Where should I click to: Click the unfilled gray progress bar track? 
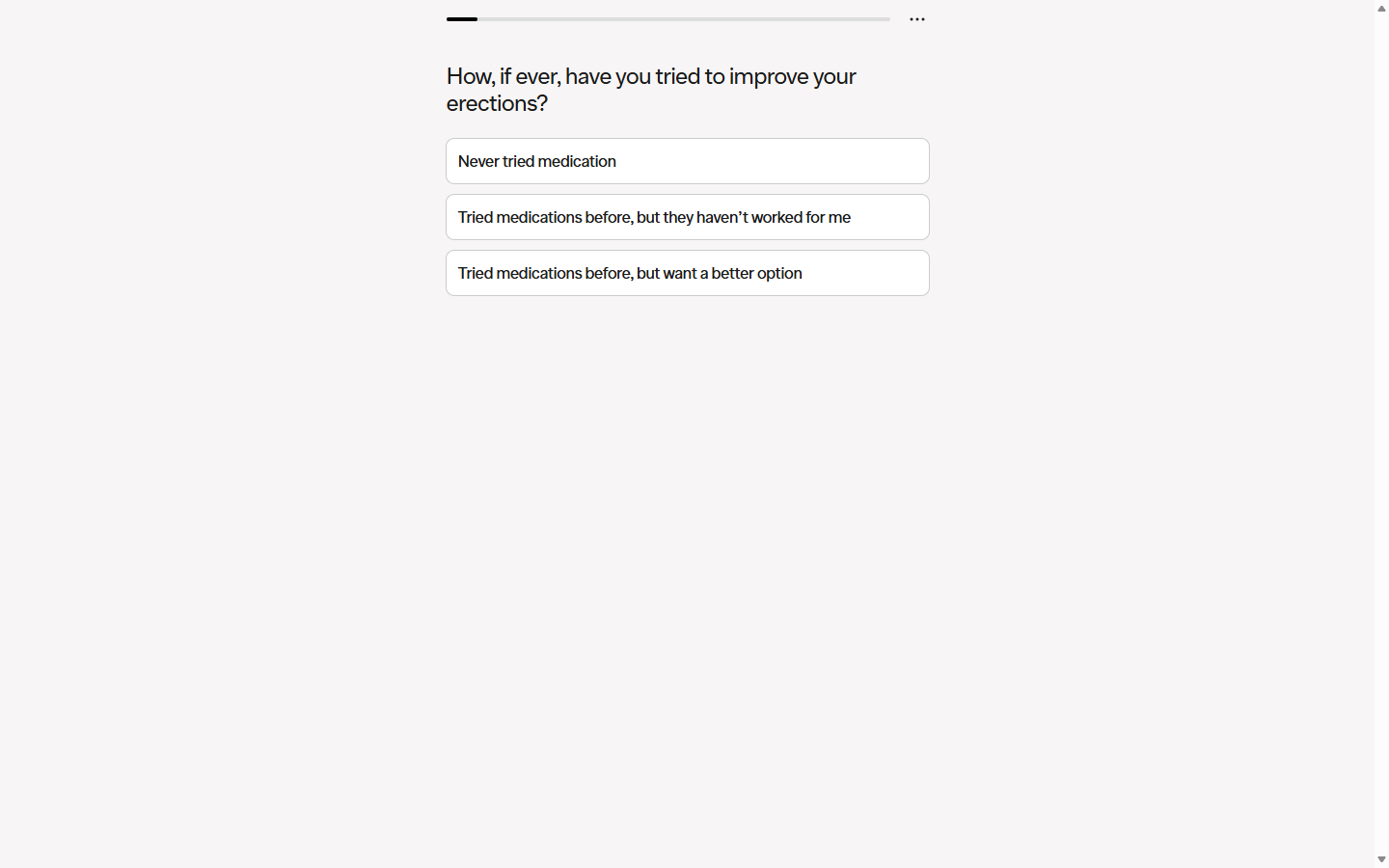(x=683, y=19)
